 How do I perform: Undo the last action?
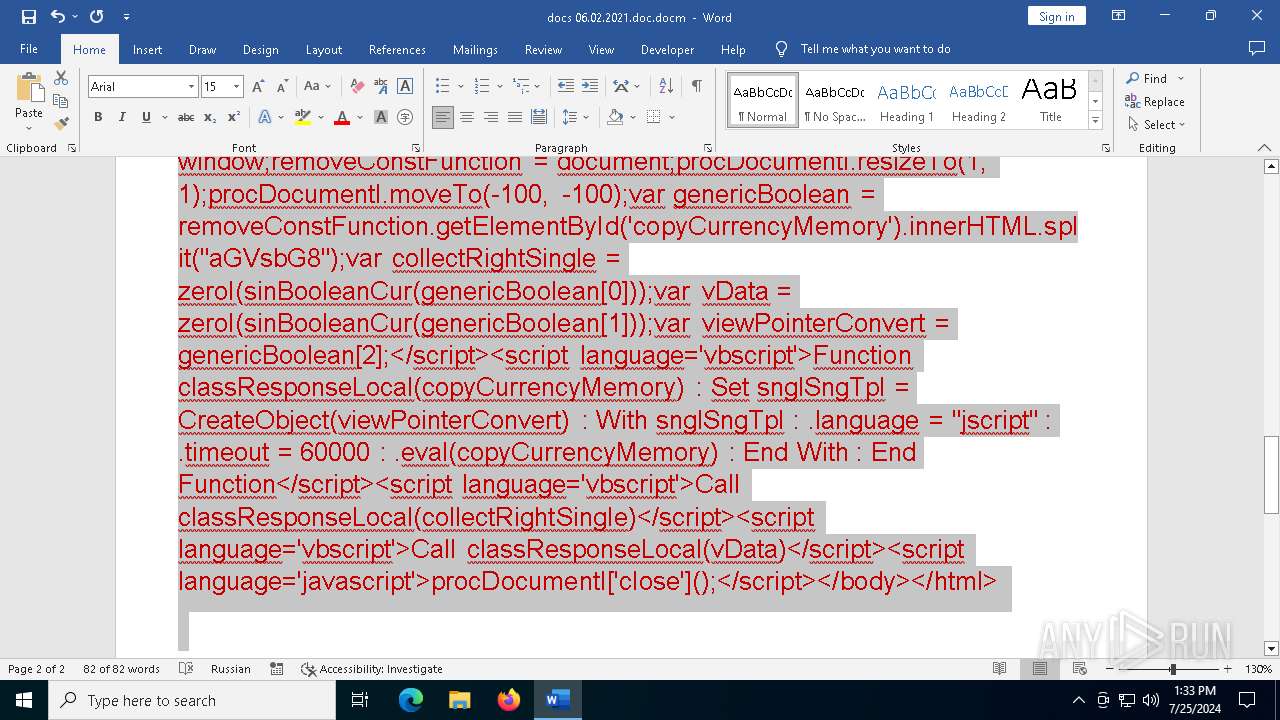pyautogui.click(x=57, y=17)
